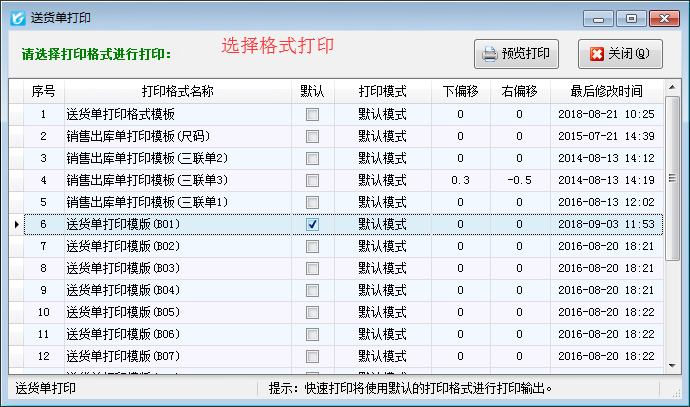
Task: Sort by 打印格式名称 column header
Action: pyautogui.click(x=177, y=92)
